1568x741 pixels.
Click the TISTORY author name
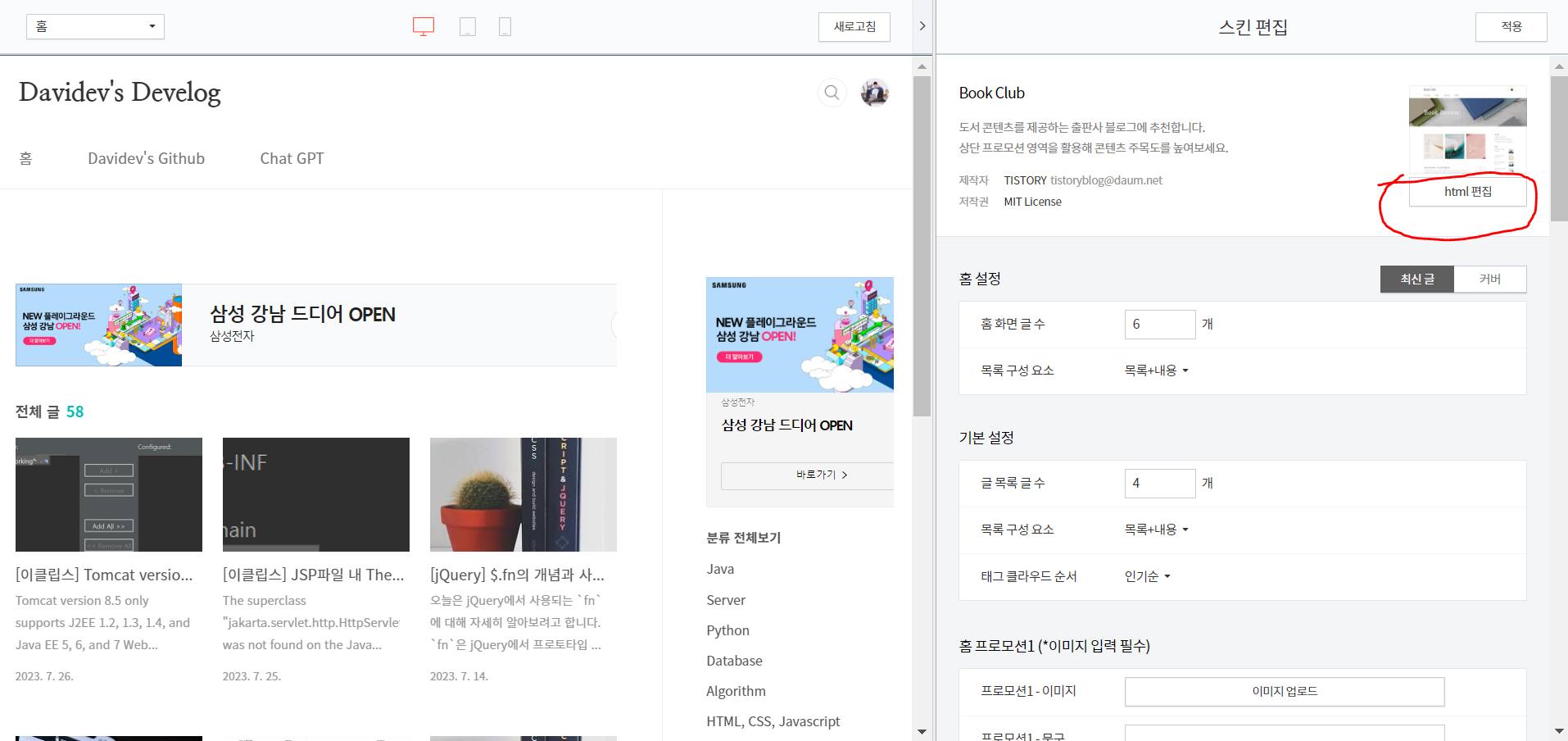click(x=1025, y=180)
